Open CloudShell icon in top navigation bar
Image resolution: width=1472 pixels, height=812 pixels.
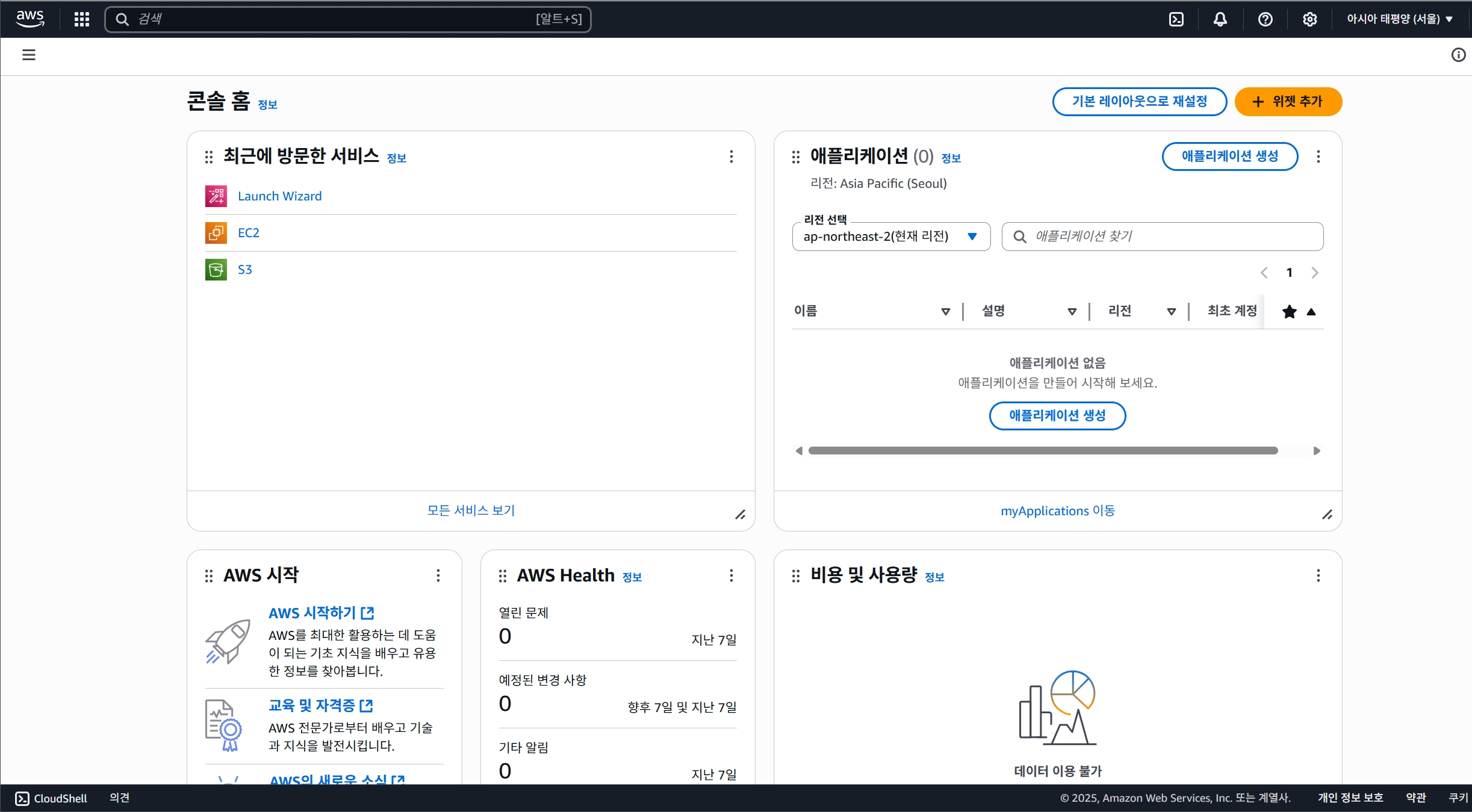1176,19
